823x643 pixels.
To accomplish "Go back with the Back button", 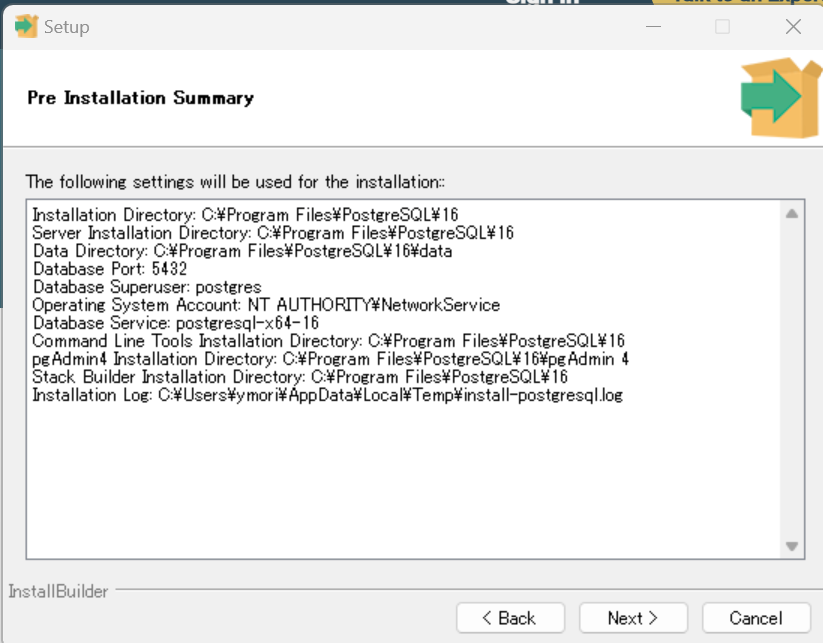I will pyautogui.click(x=510, y=618).
